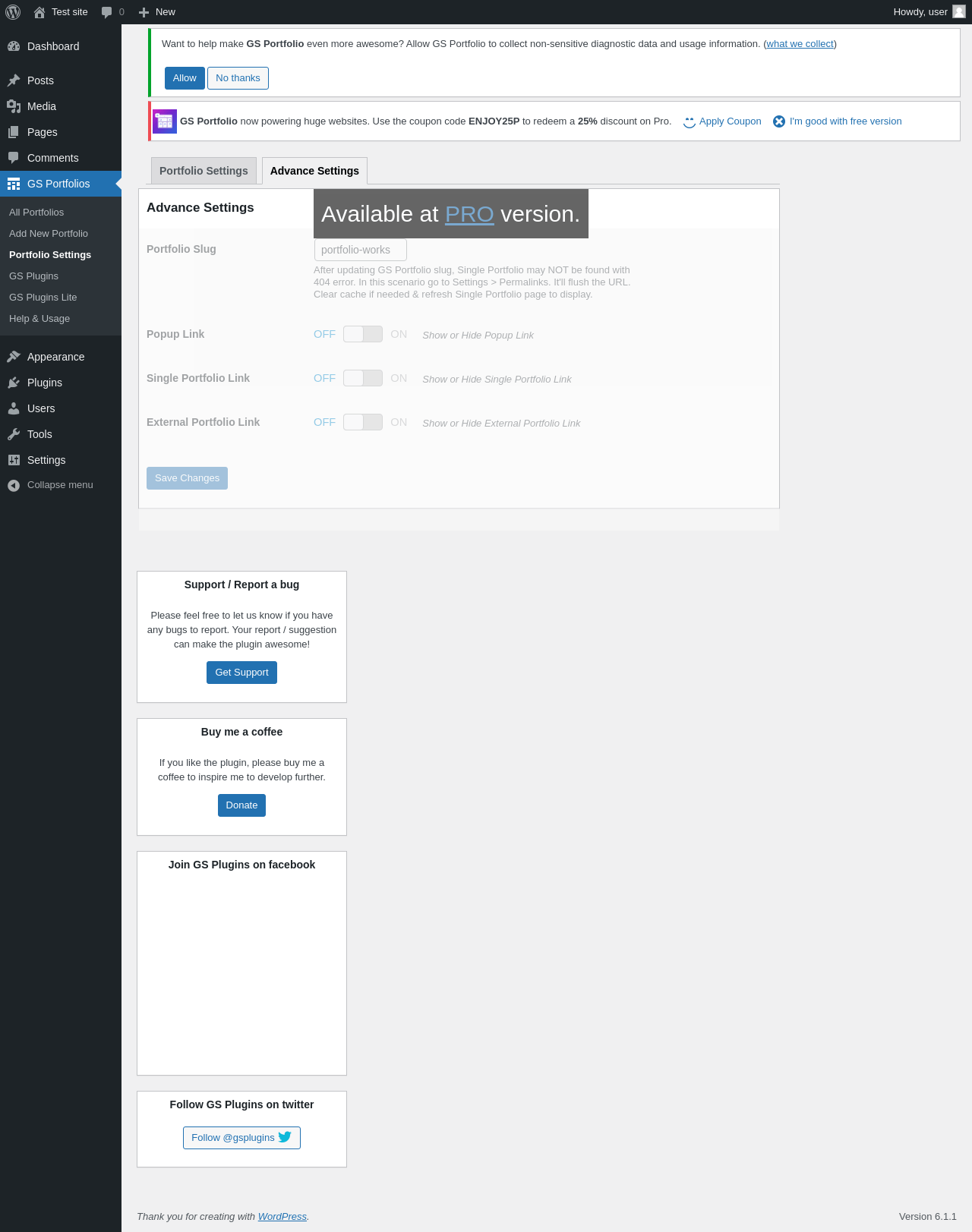
Task: Click the plus icon beside New
Action: tap(144, 12)
